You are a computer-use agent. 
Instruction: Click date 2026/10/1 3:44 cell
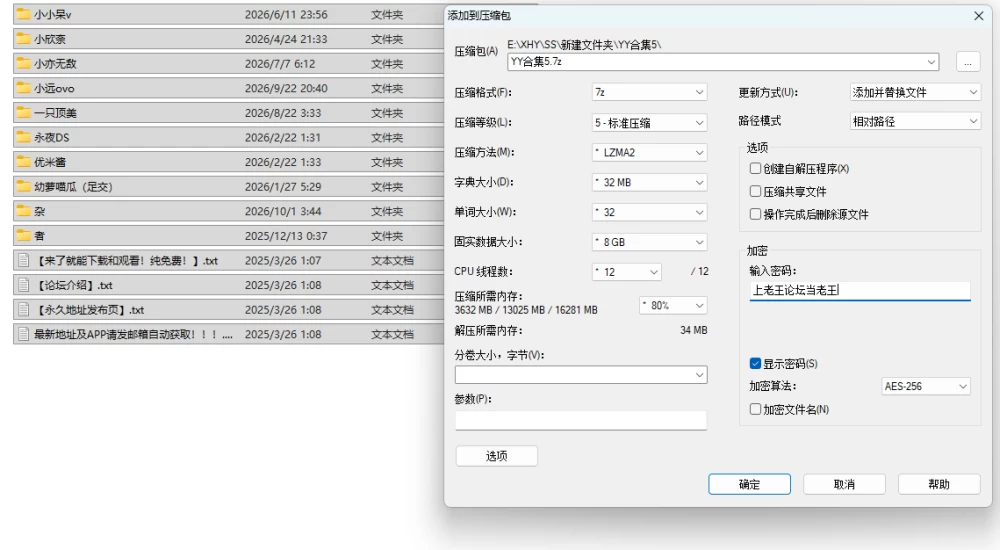pos(283,211)
